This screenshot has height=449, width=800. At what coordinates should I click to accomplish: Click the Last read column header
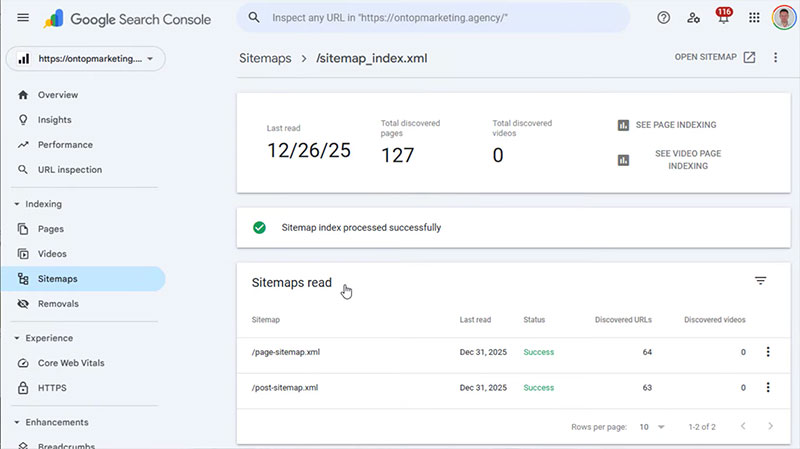pos(475,320)
